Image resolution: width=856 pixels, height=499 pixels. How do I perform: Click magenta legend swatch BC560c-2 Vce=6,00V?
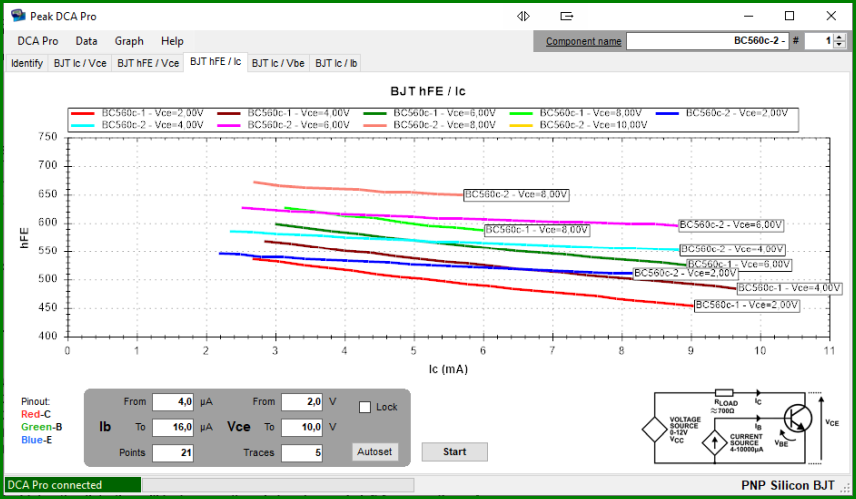tap(229, 125)
